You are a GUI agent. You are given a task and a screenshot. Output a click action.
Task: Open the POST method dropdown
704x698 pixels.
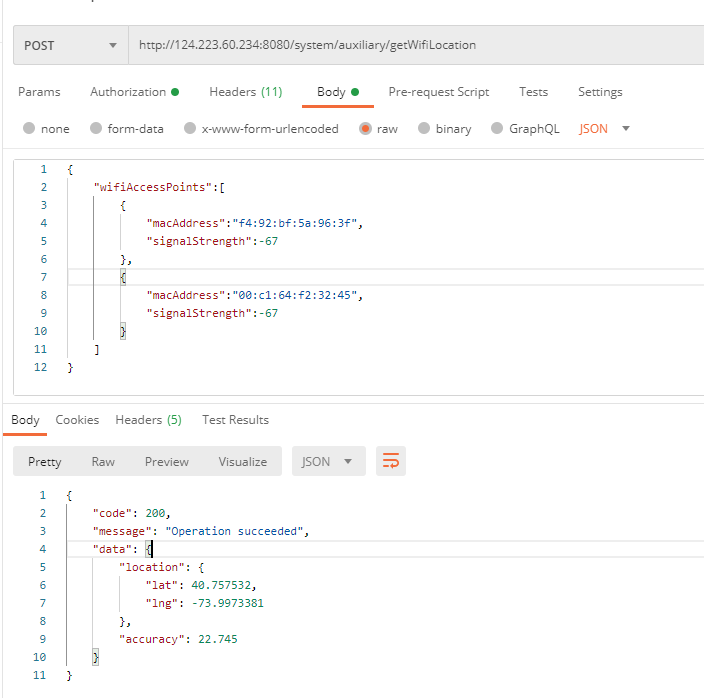click(x=70, y=45)
